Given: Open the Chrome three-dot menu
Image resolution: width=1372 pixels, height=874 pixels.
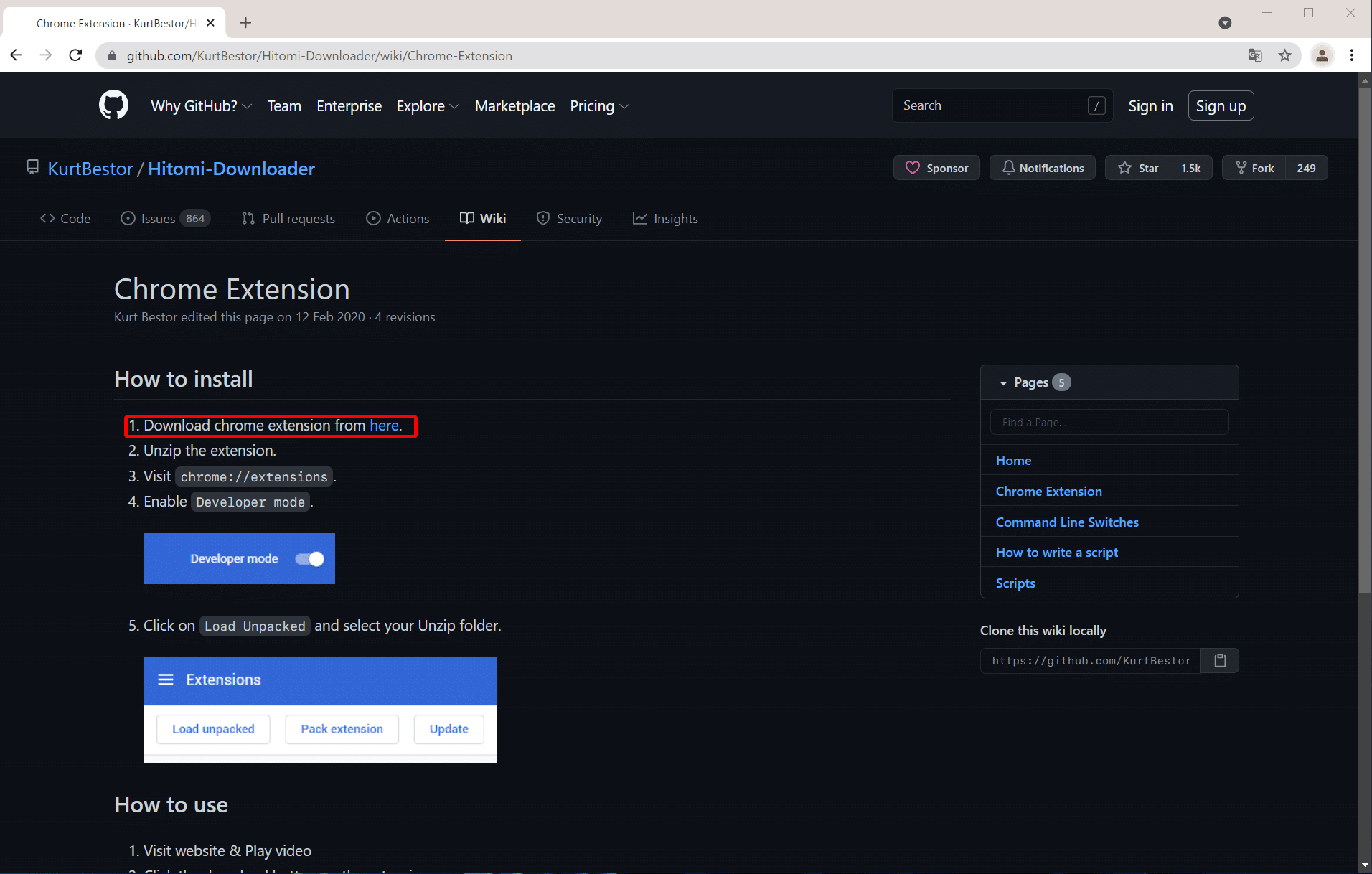Looking at the screenshot, I should 1352,55.
